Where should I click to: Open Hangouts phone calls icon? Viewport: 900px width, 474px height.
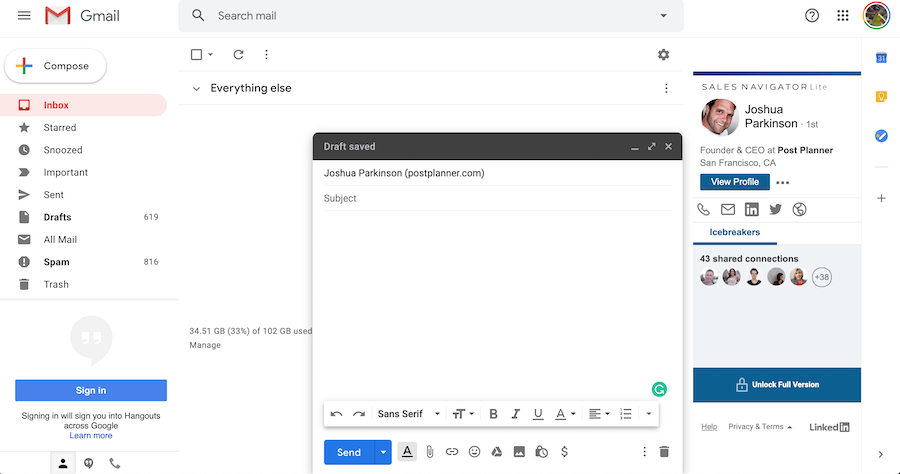click(115, 463)
